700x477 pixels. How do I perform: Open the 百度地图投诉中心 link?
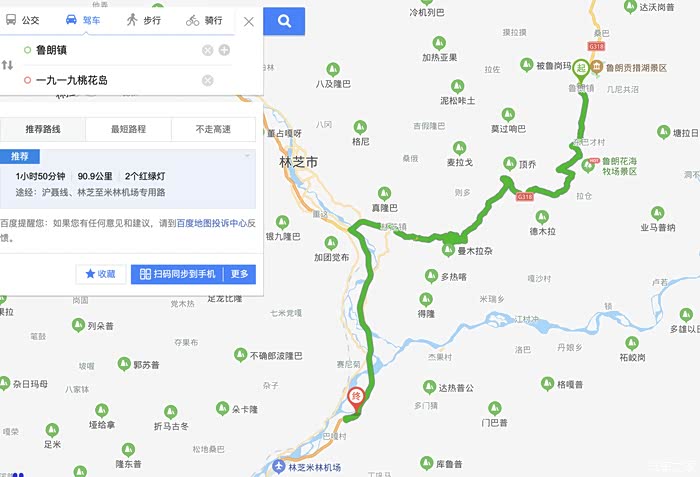click(212, 223)
